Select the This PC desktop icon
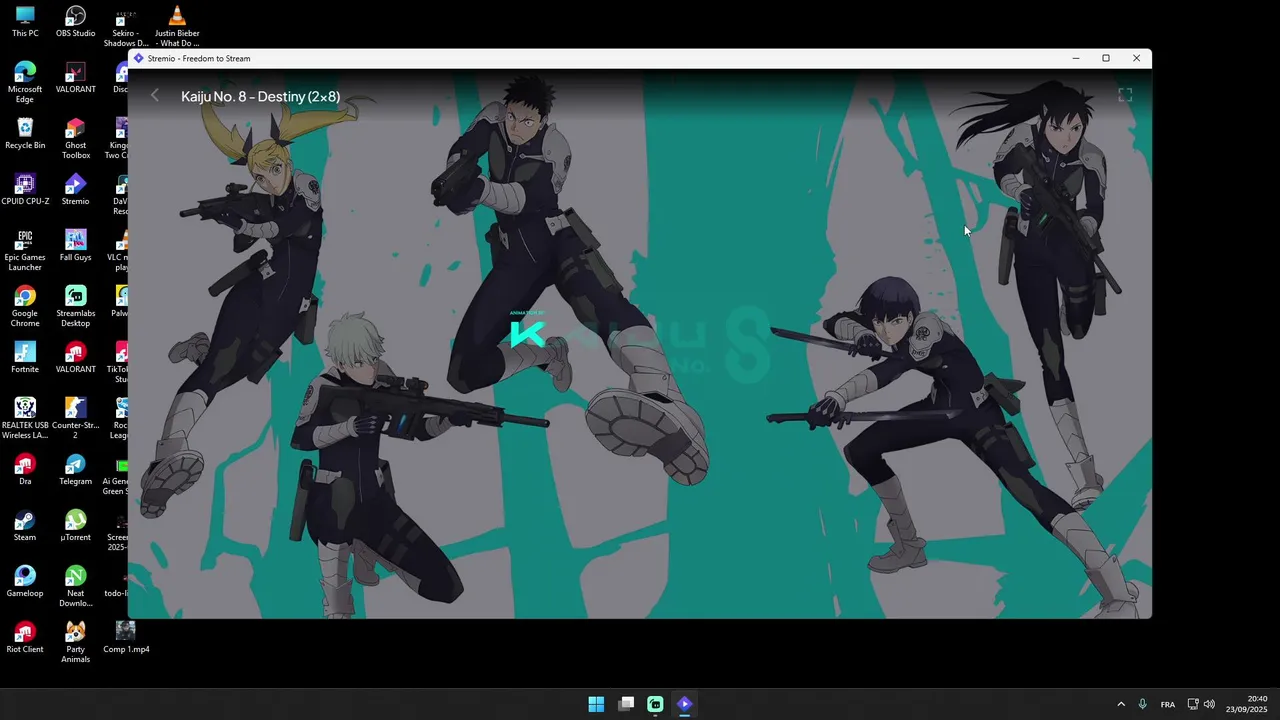 25,22
